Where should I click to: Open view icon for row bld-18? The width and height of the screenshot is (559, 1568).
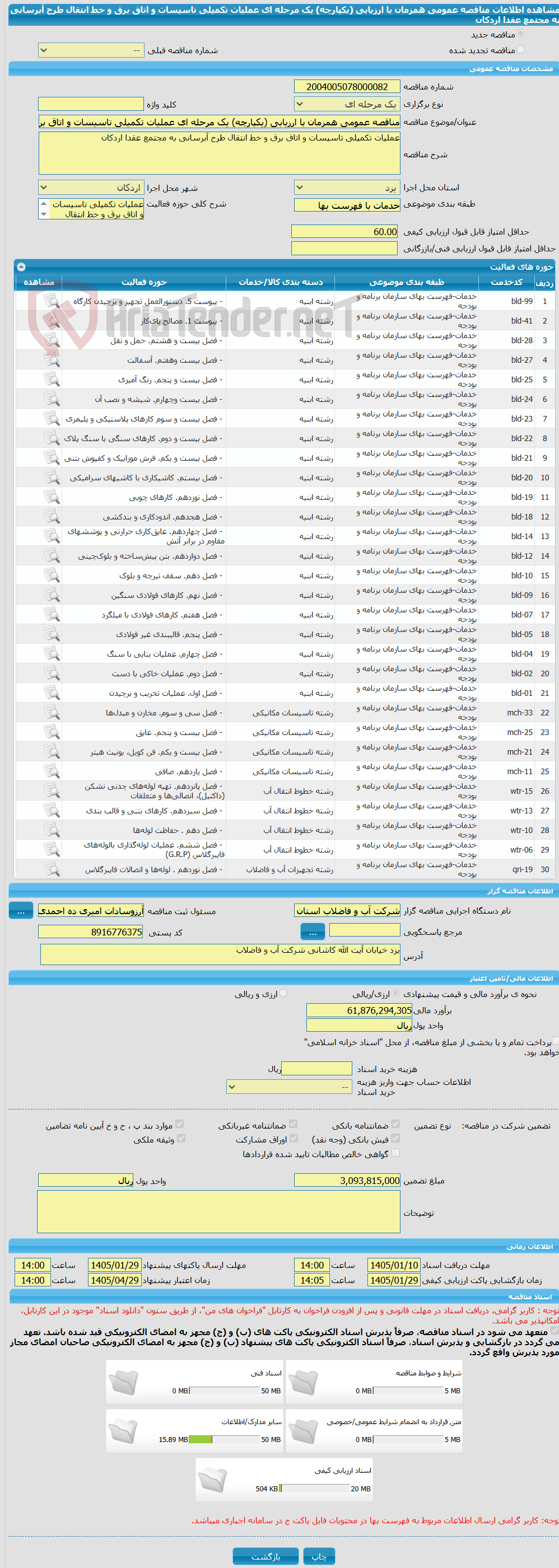52,516
